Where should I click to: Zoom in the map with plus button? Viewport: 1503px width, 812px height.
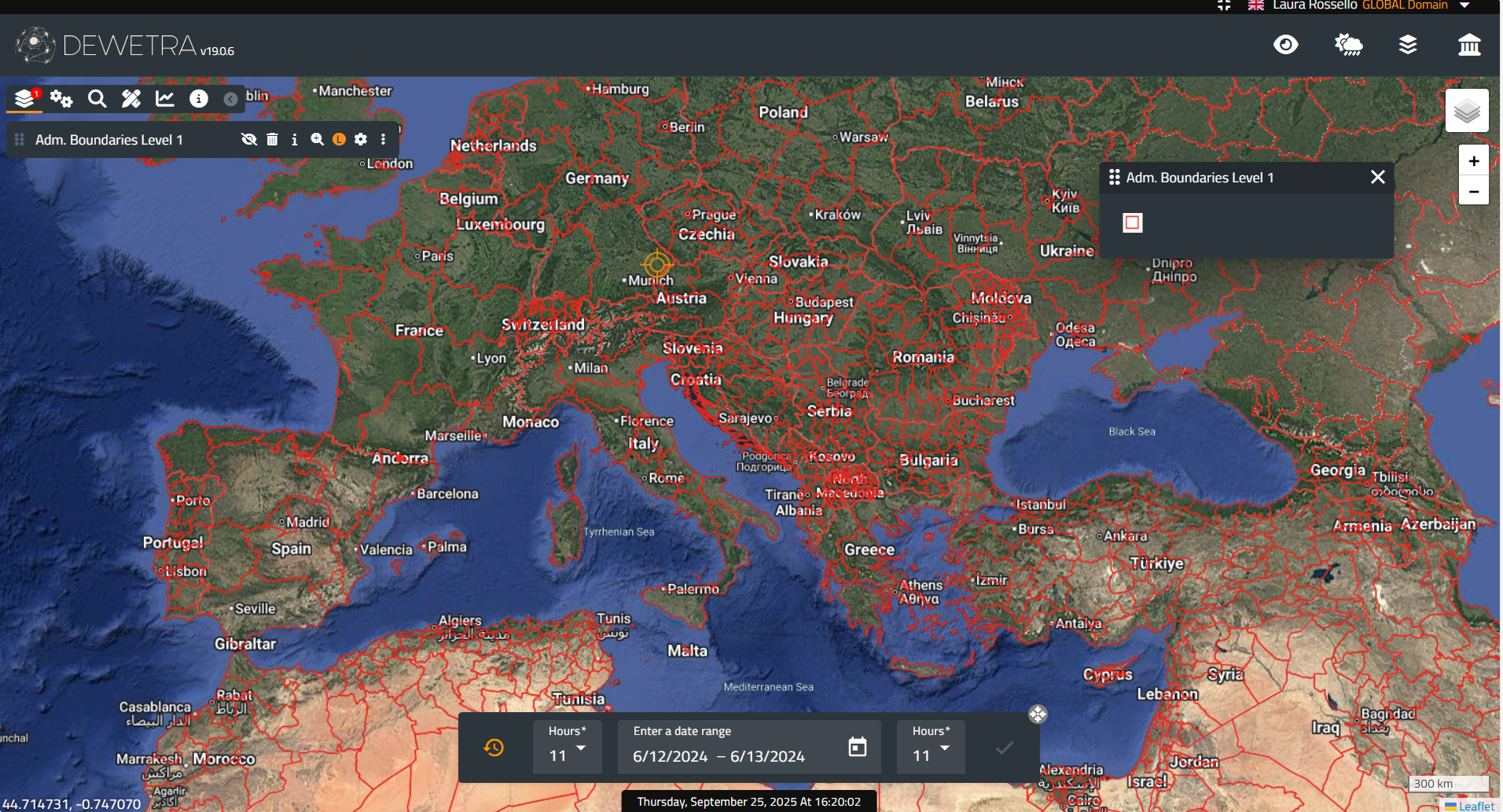pos(1473,161)
